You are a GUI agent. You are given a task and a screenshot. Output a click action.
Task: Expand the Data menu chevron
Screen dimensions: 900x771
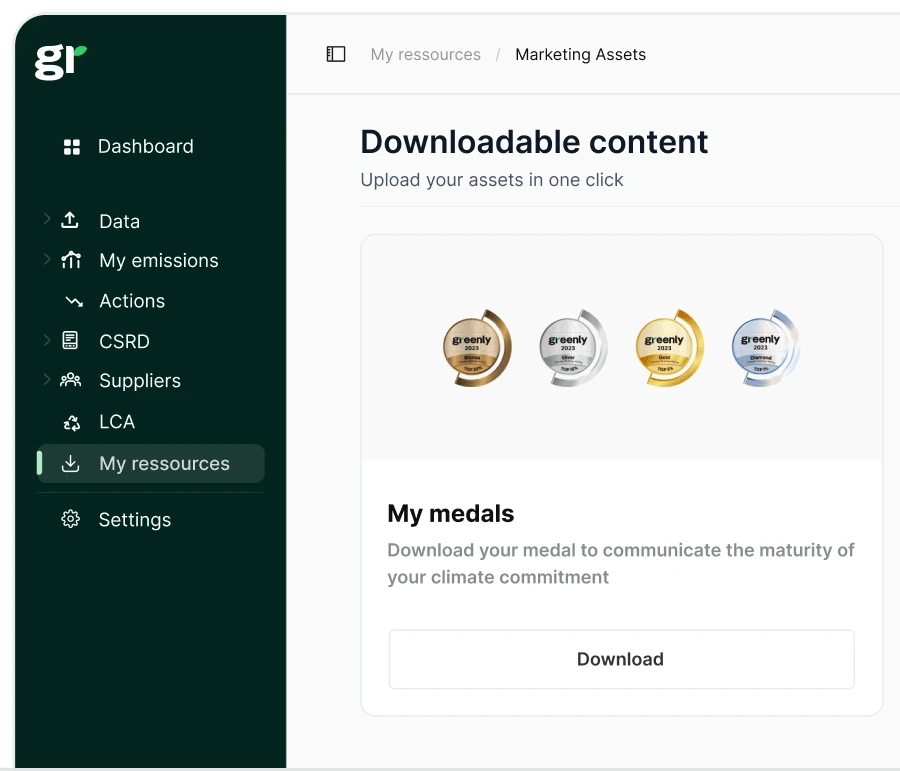[x=47, y=219]
